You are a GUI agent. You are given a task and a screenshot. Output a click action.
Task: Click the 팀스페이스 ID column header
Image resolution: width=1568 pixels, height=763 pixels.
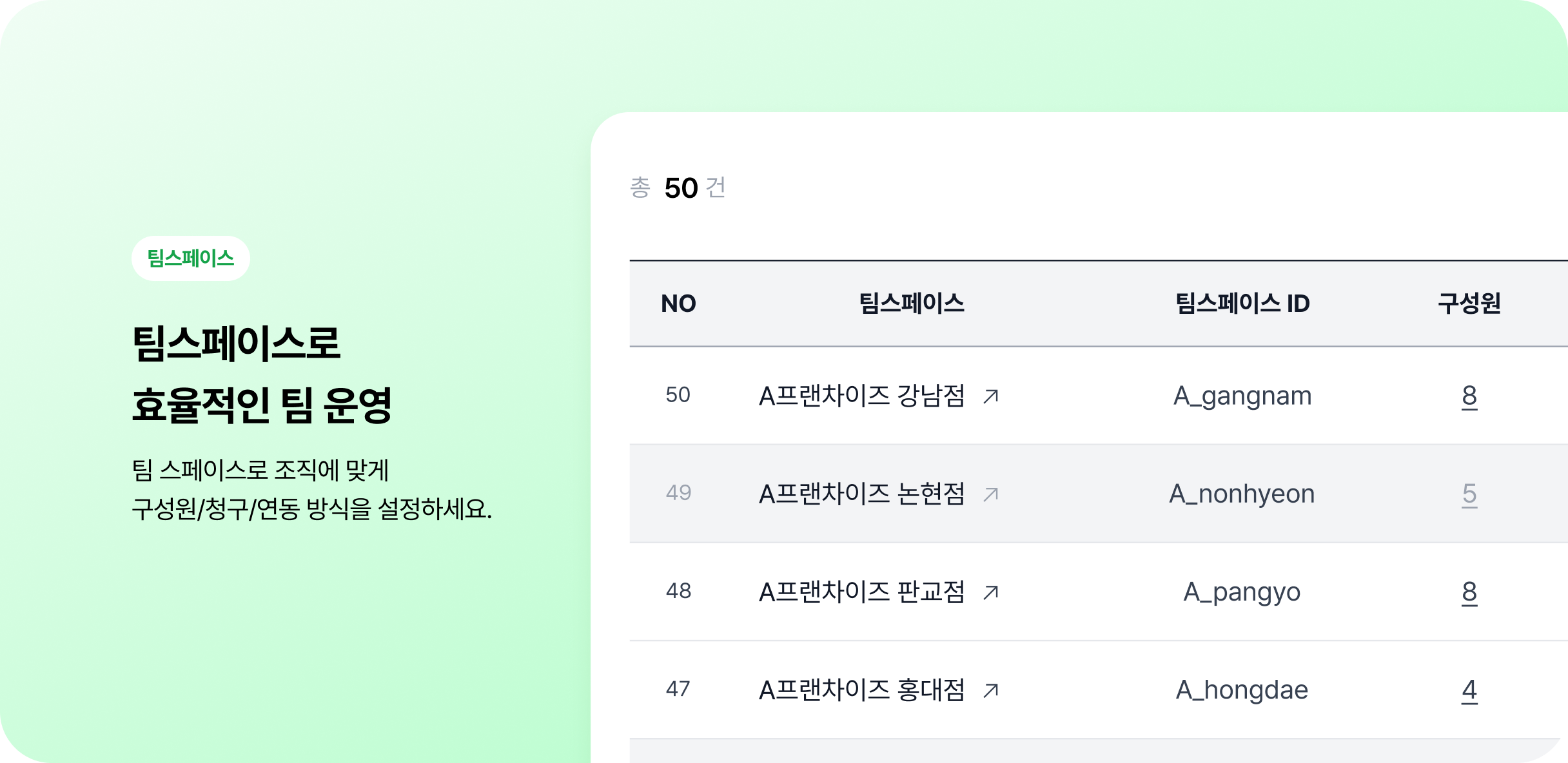coord(1242,303)
